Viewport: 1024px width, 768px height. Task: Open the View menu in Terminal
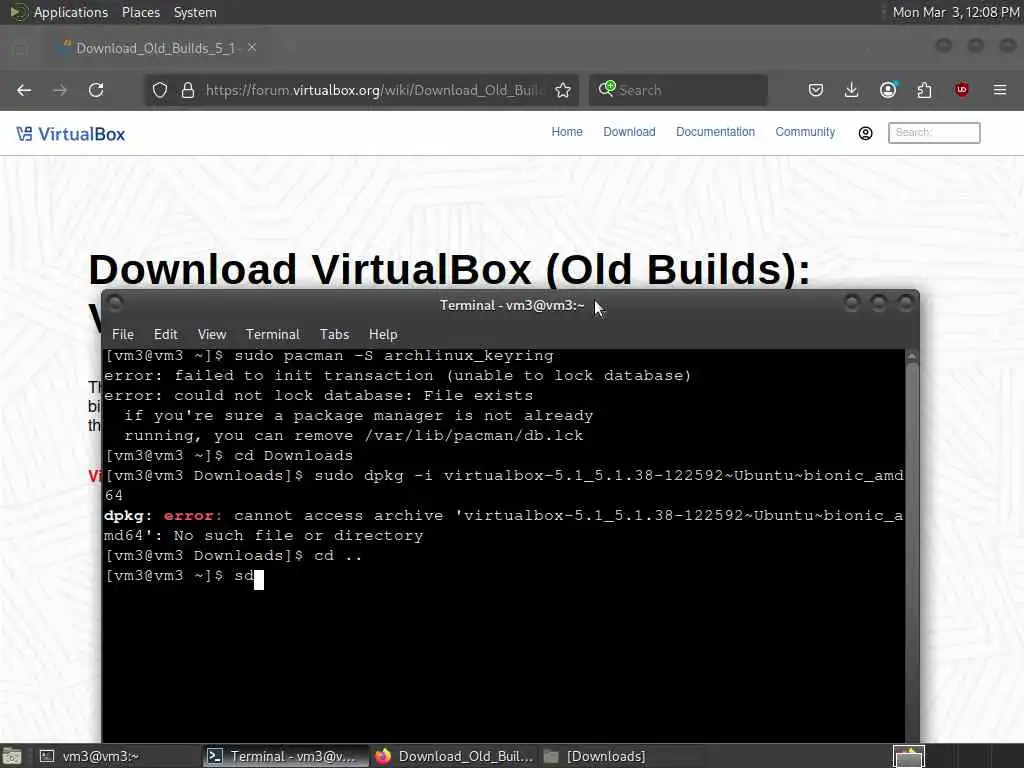[212, 334]
